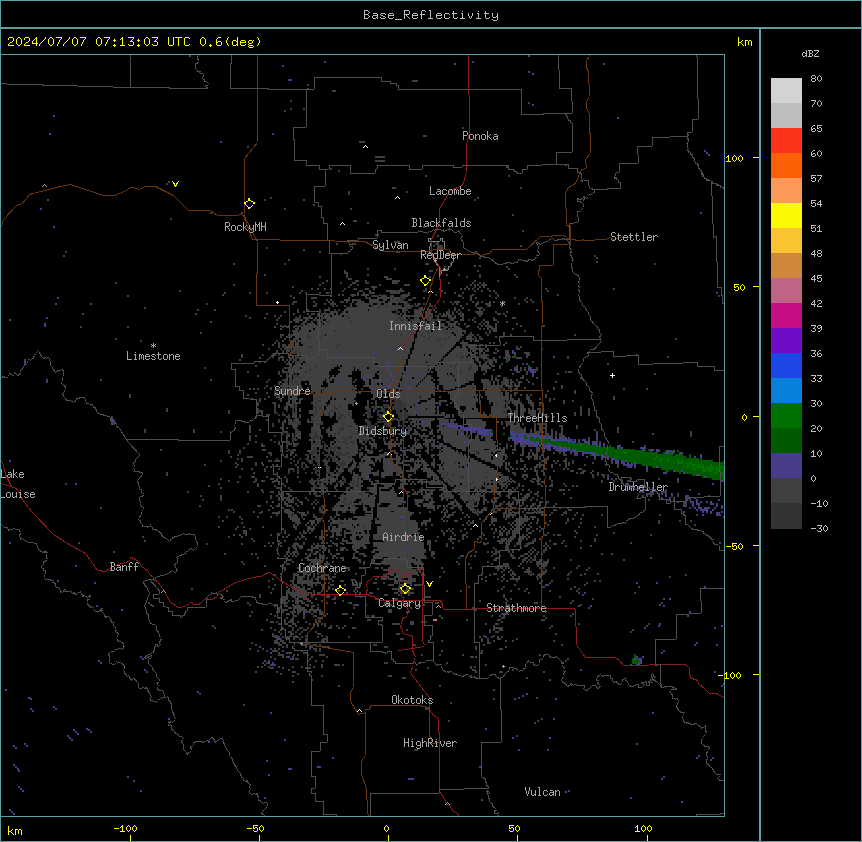
Task: Click the Blackfalds label
Action: click(441, 223)
